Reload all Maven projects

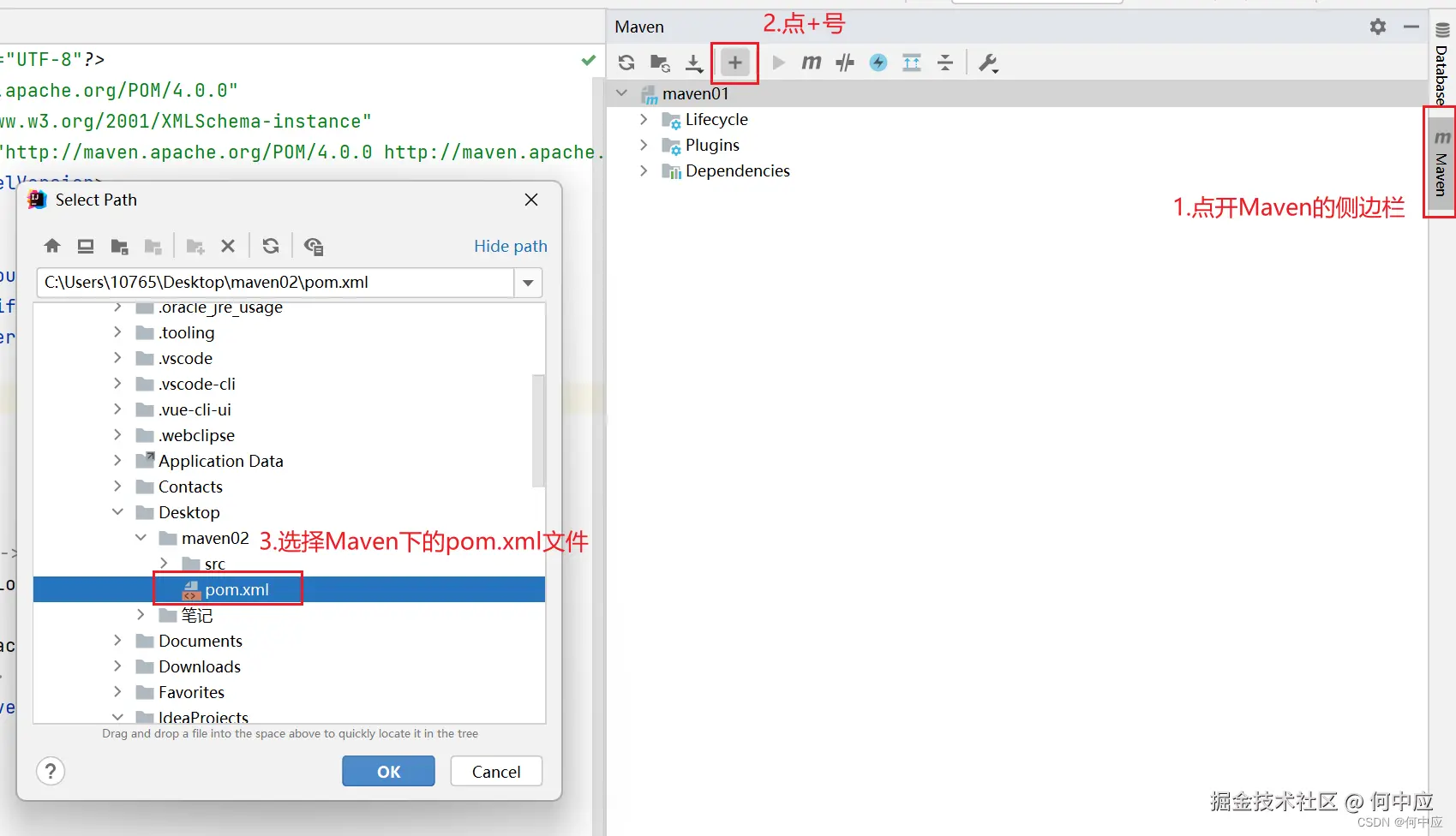(x=626, y=63)
